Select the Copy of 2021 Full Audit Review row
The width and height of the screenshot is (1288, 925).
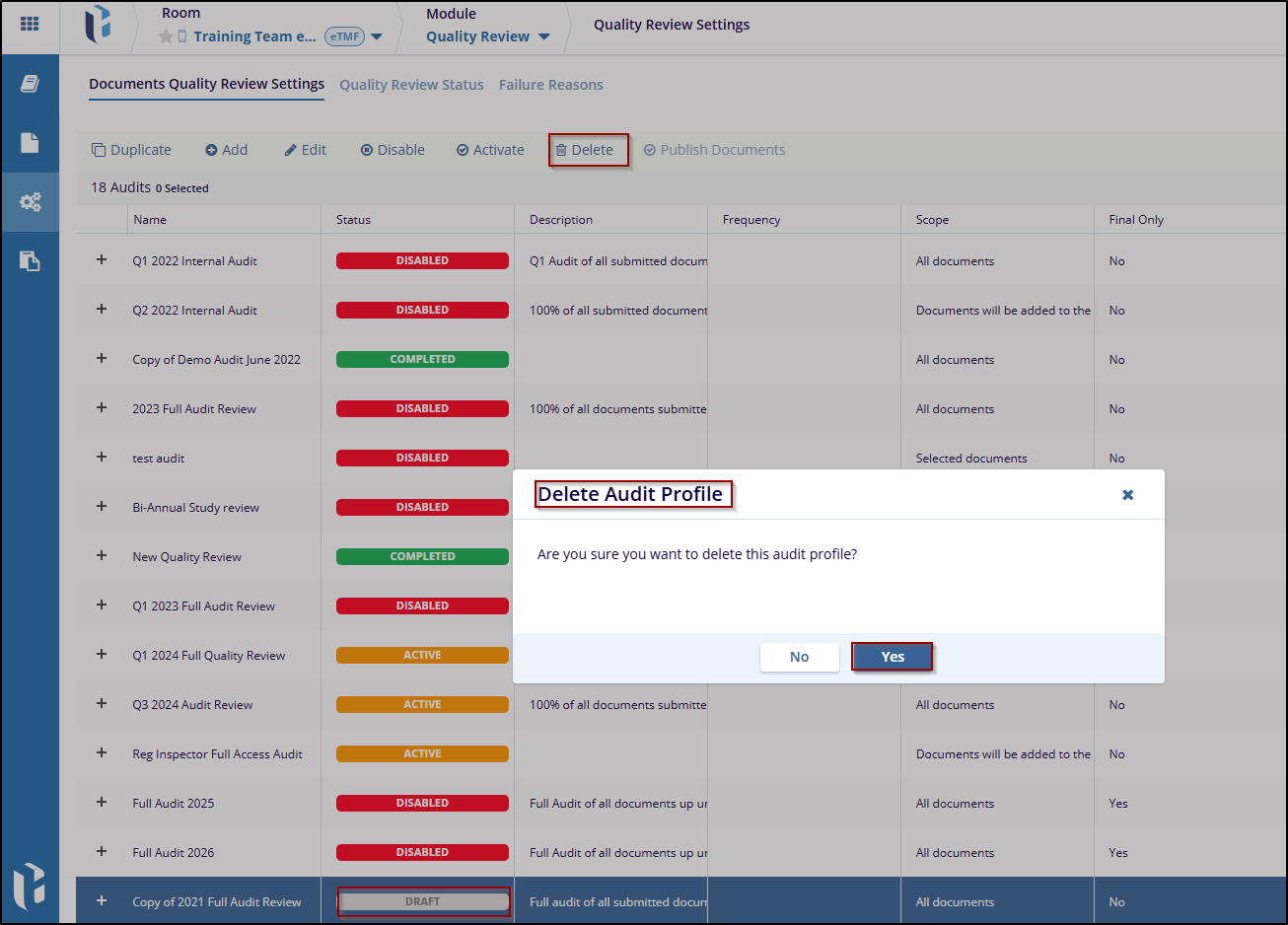coord(217,901)
